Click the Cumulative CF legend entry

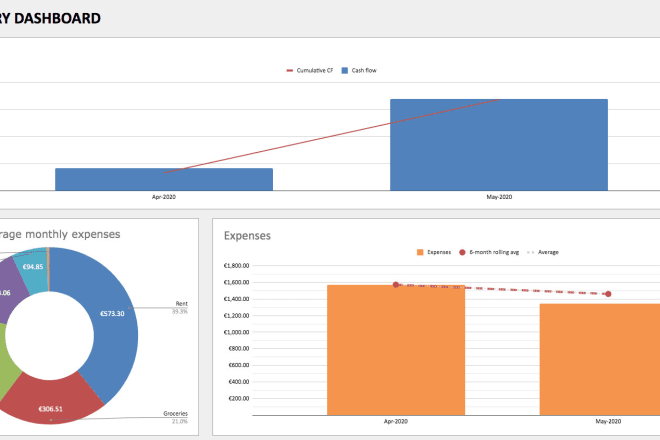tap(310, 70)
